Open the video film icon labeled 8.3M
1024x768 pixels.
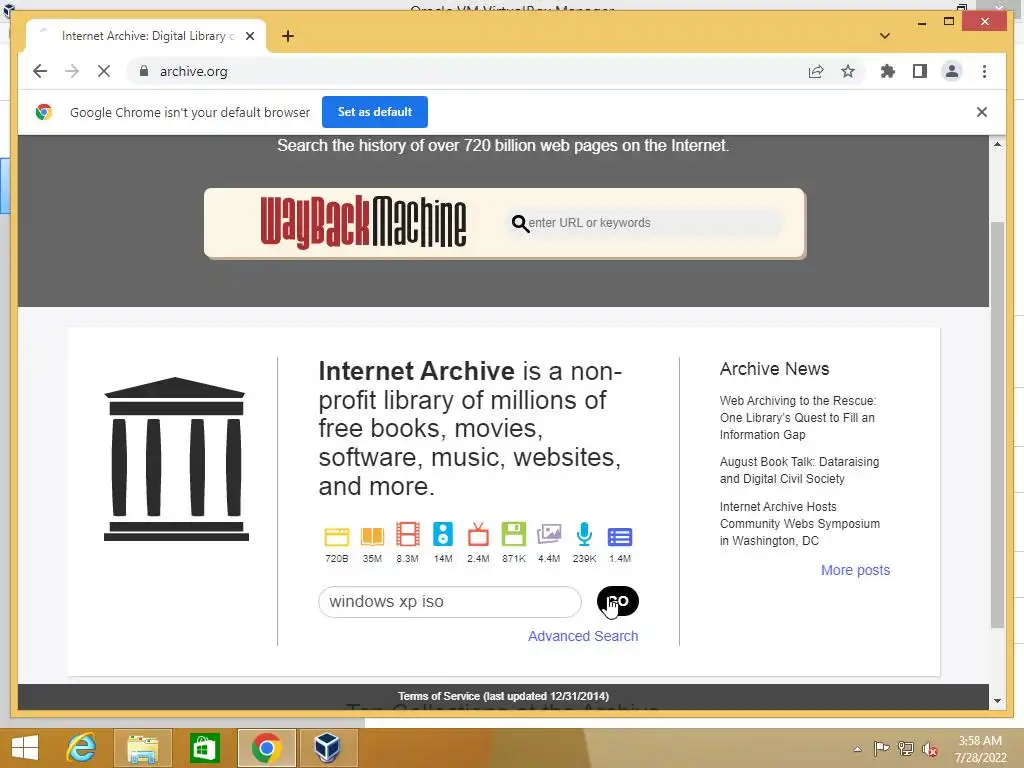click(408, 535)
